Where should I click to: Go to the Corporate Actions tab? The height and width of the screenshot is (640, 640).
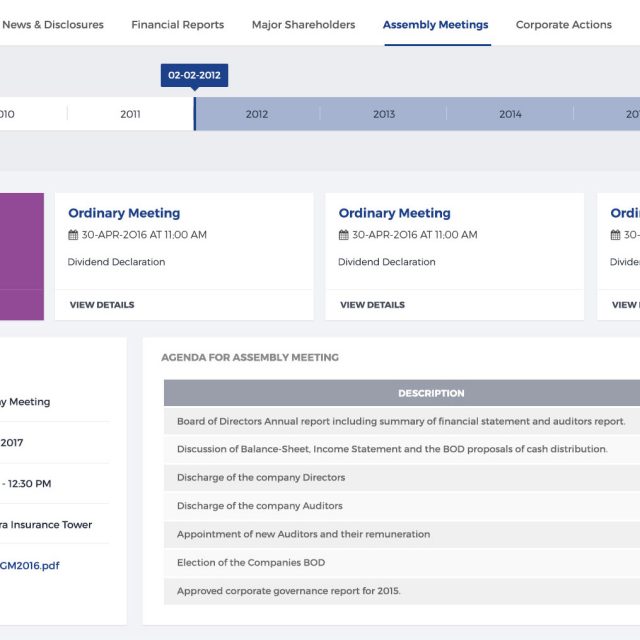(563, 25)
